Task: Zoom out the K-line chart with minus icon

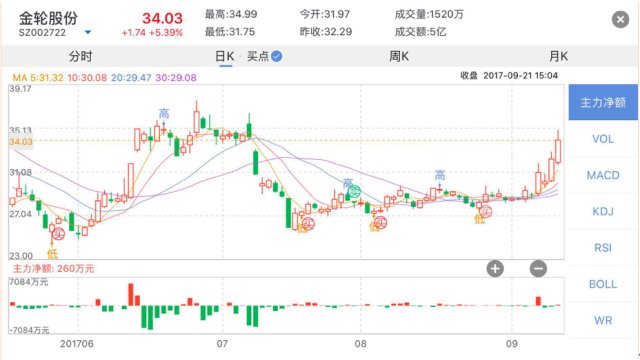Action: coord(538,269)
